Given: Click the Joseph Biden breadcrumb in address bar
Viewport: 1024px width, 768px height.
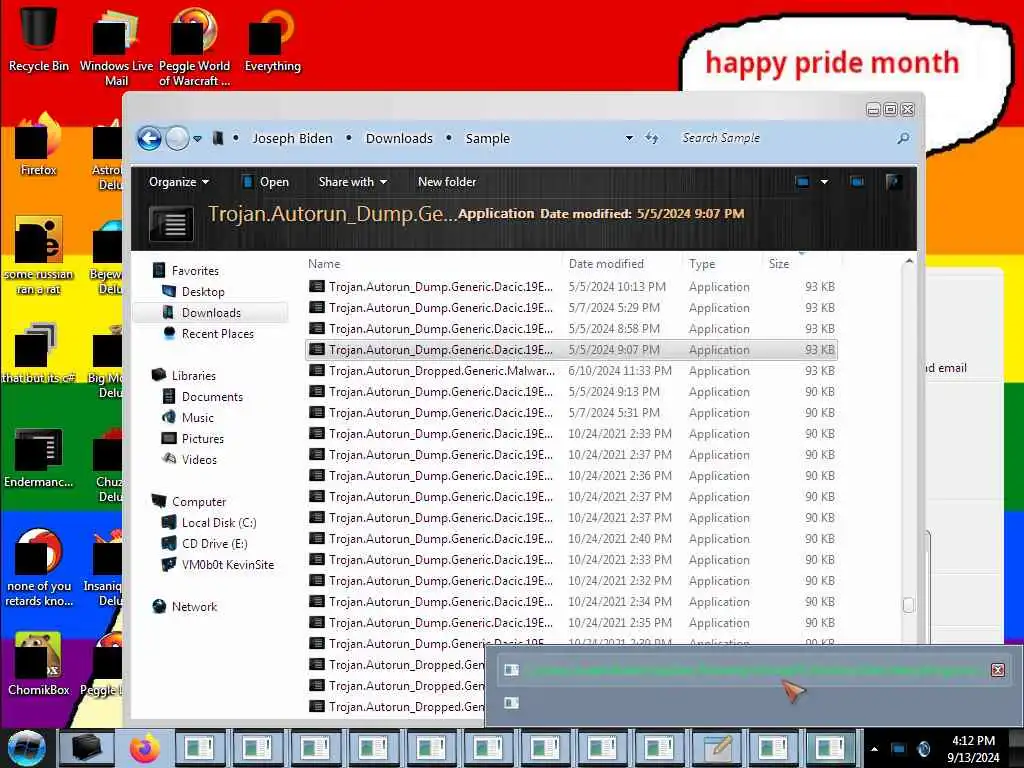Looking at the screenshot, I should [293, 138].
